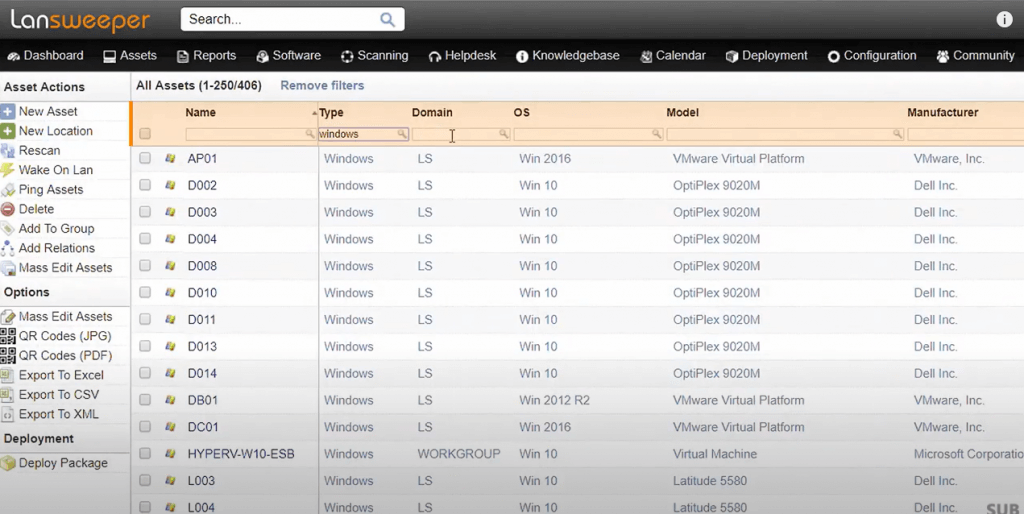This screenshot has height=514, width=1024.
Task: Click the Windows icon beside DB01
Action: tap(170, 400)
